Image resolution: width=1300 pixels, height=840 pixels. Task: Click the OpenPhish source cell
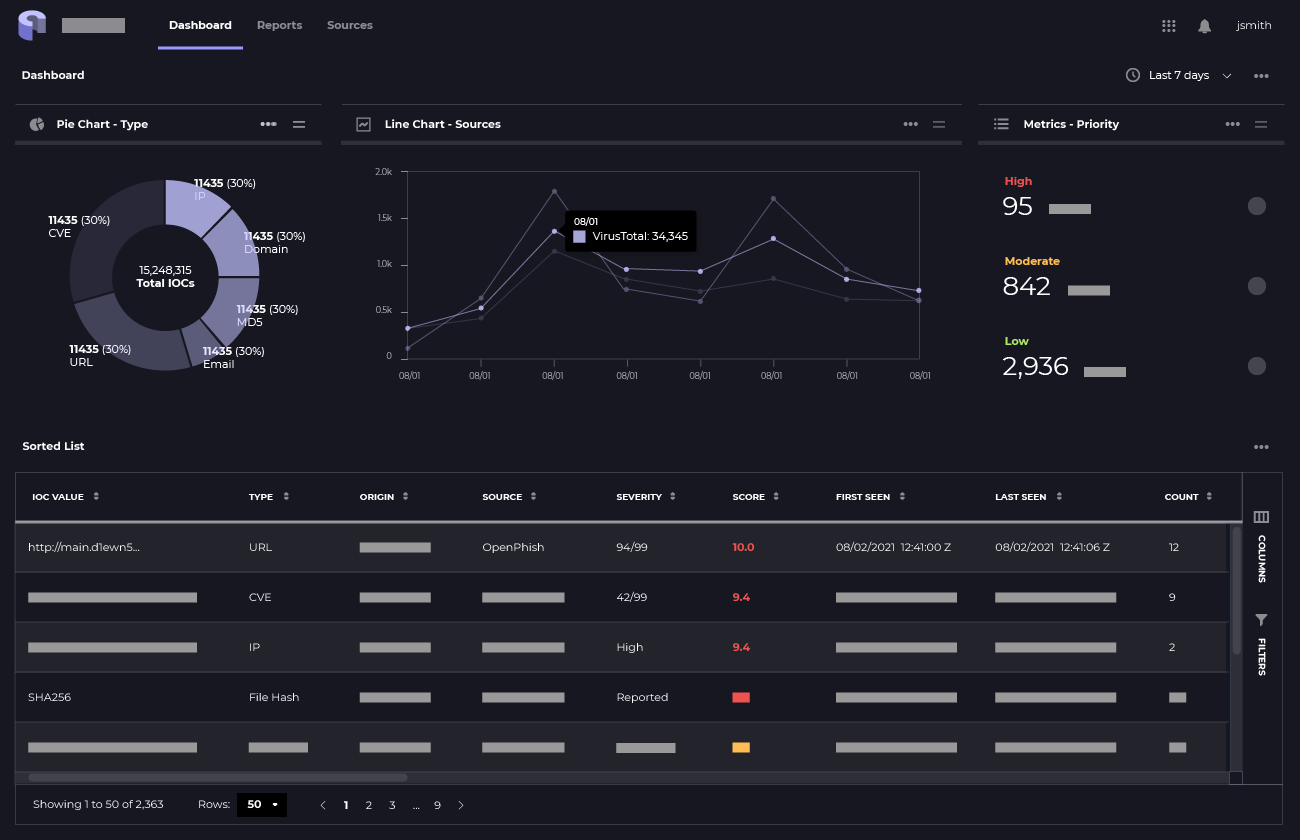pyautogui.click(x=513, y=547)
